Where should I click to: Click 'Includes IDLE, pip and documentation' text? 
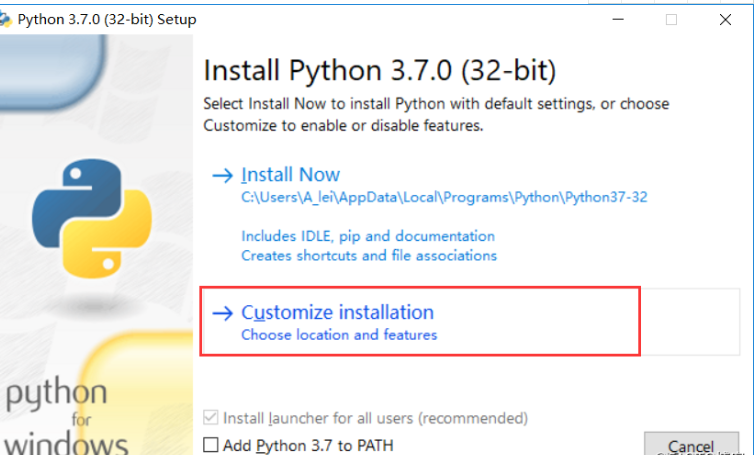tap(368, 236)
